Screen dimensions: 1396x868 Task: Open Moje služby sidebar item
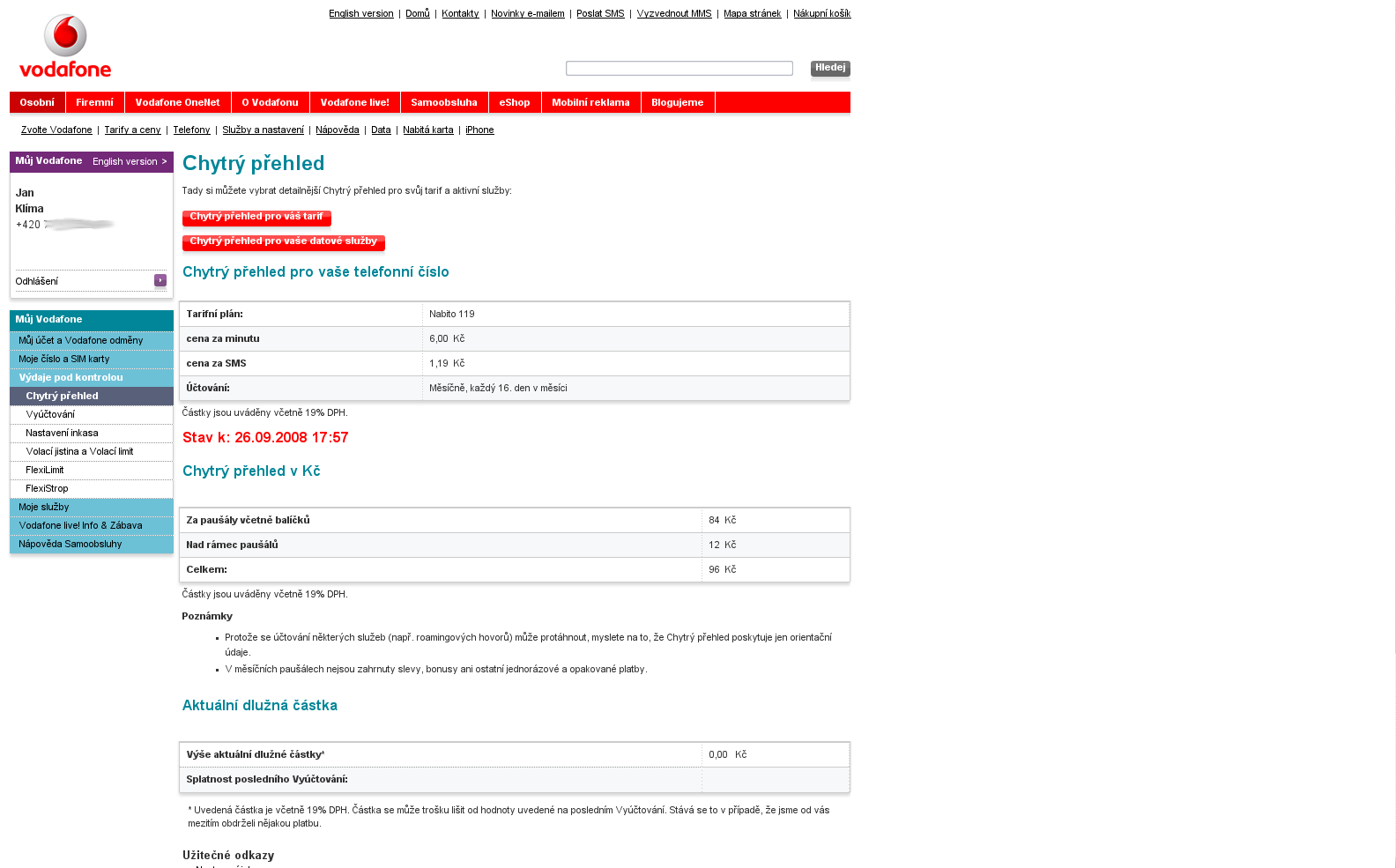[92, 507]
